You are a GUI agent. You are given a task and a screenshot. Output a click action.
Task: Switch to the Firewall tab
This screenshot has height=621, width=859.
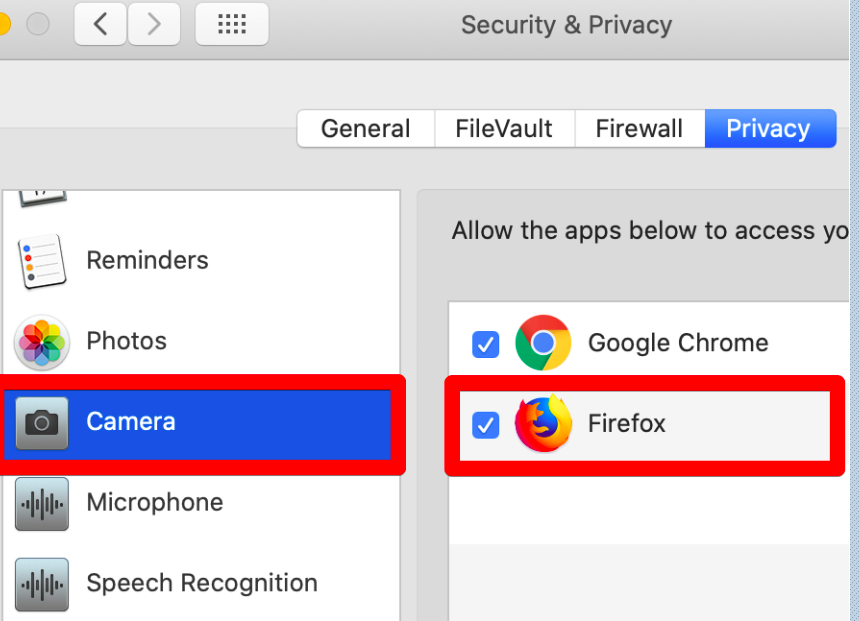tap(639, 129)
